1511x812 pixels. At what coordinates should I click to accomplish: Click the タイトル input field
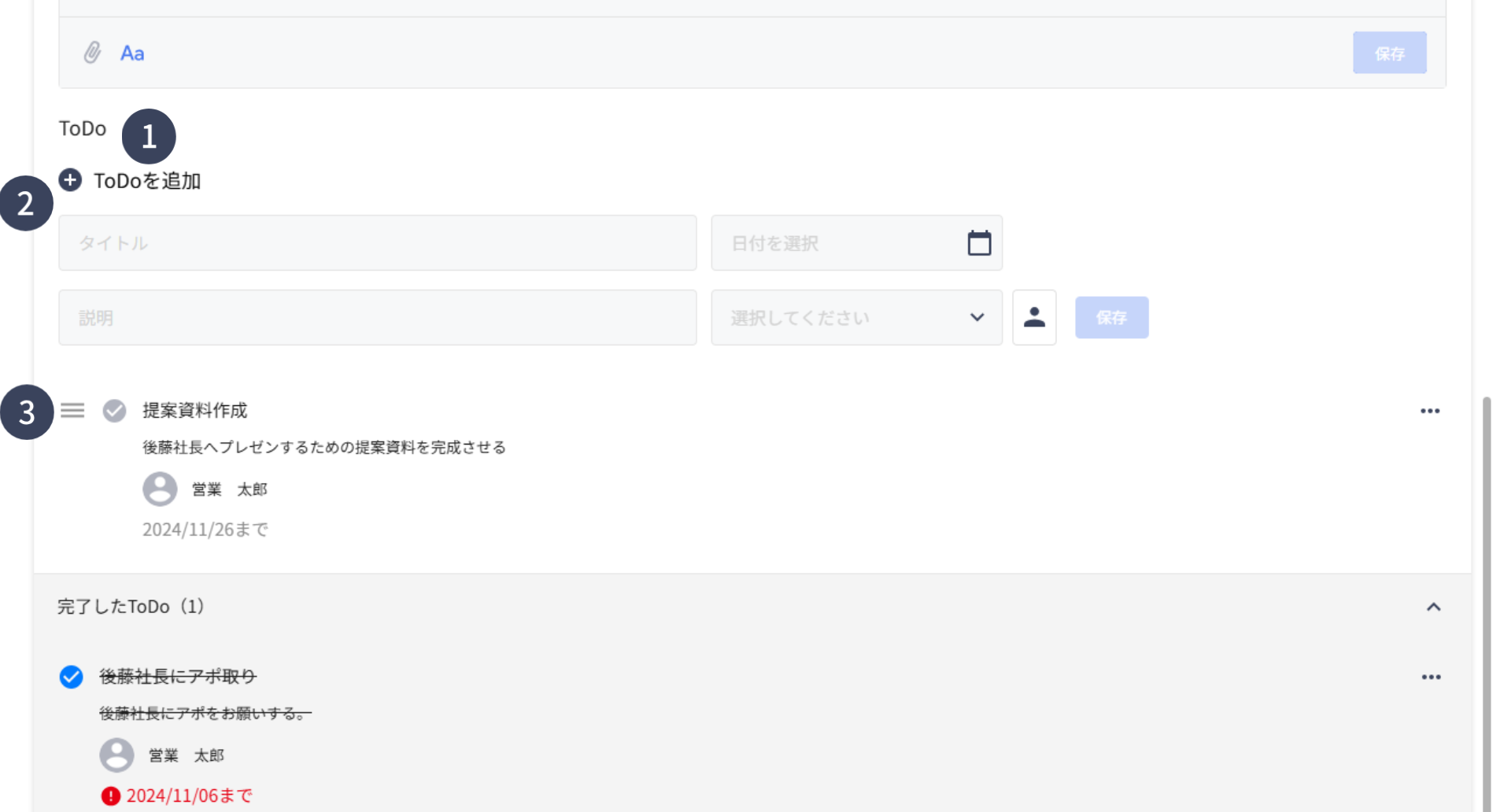pos(377,243)
